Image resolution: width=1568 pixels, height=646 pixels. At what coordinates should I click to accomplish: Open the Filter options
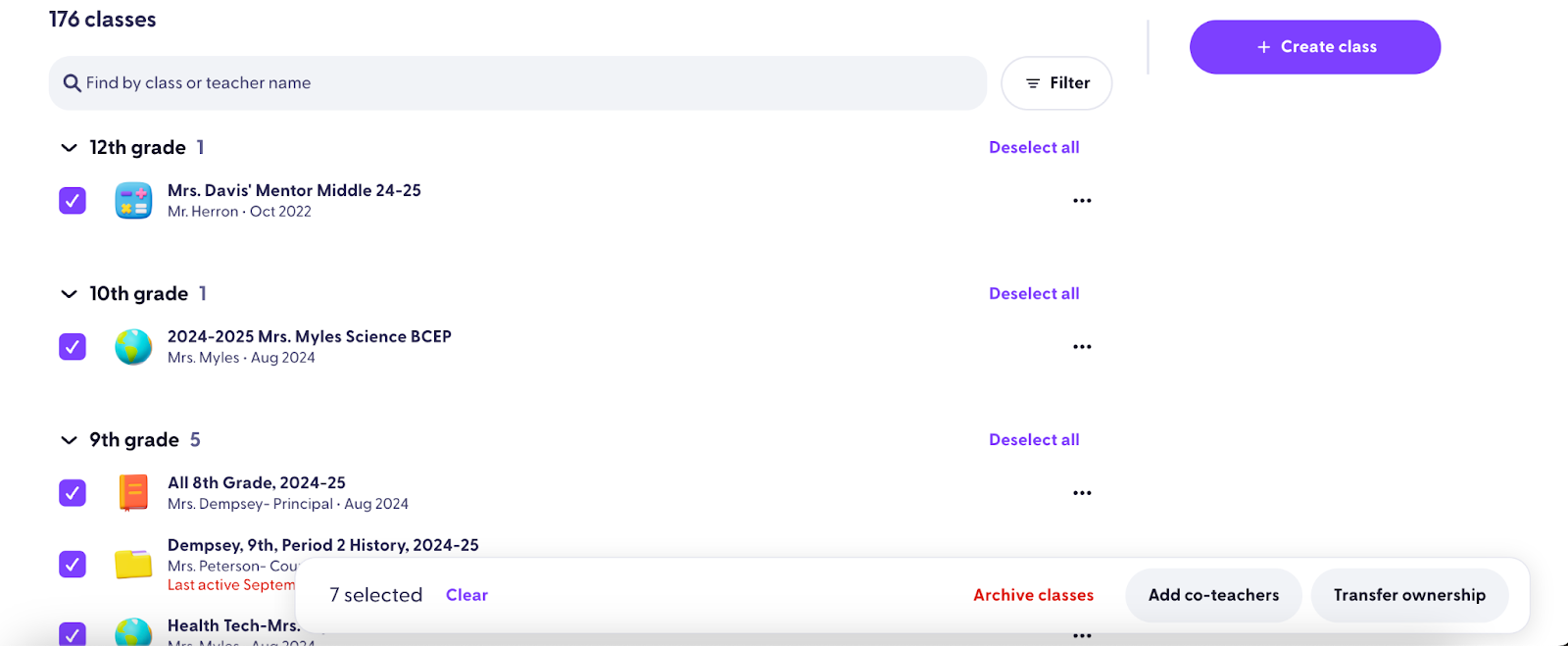pyautogui.click(x=1056, y=83)
